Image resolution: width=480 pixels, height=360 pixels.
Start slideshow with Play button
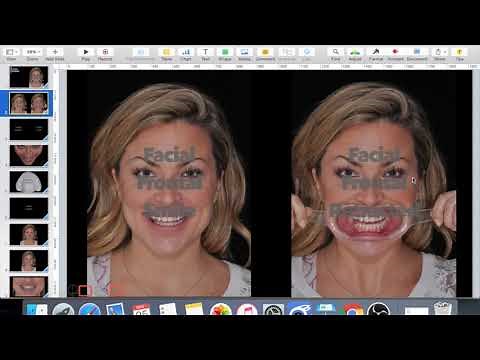86,52
